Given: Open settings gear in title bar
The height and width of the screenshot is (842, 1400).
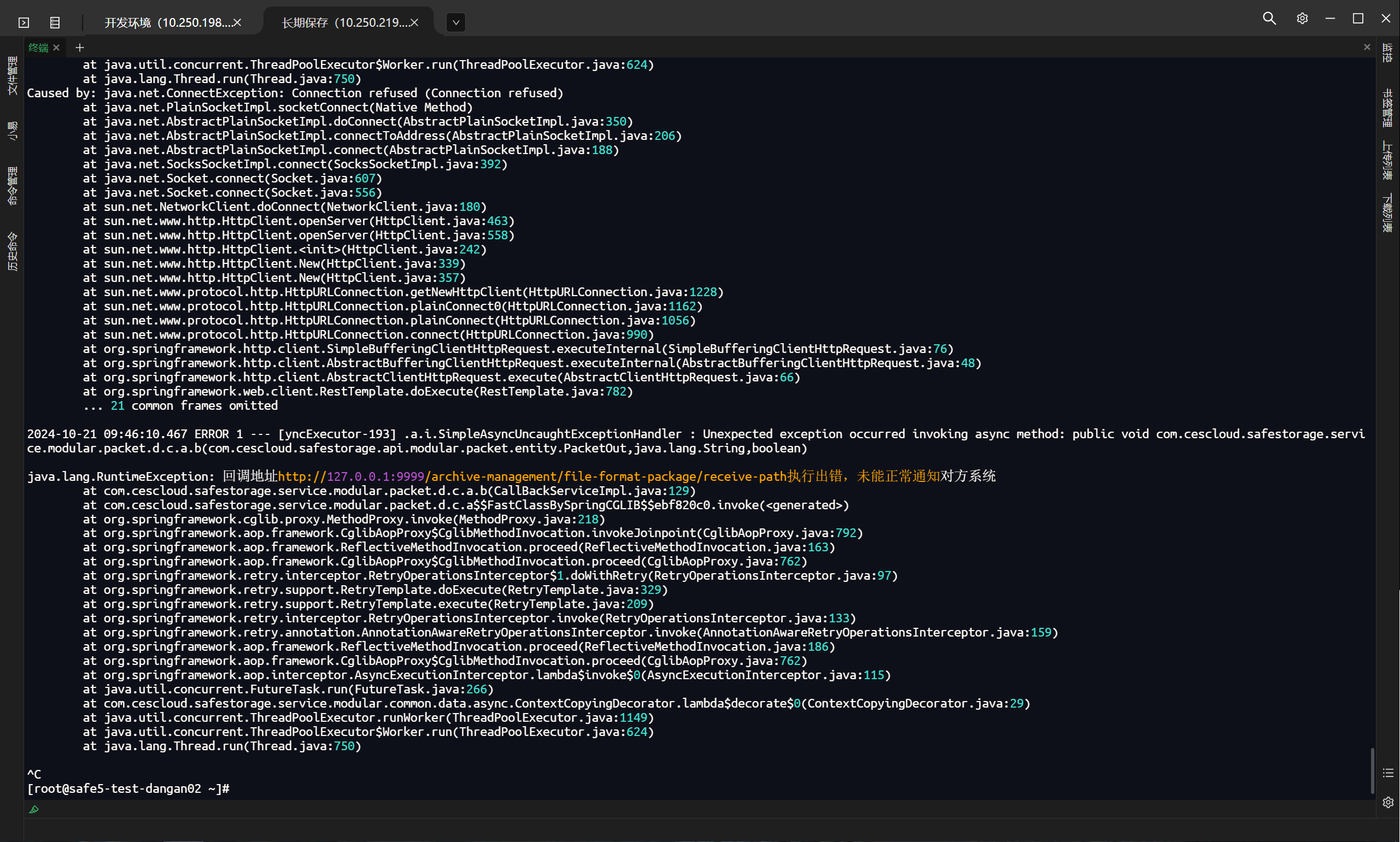Looking at the screenshot, I should [x=1302, y=18].
